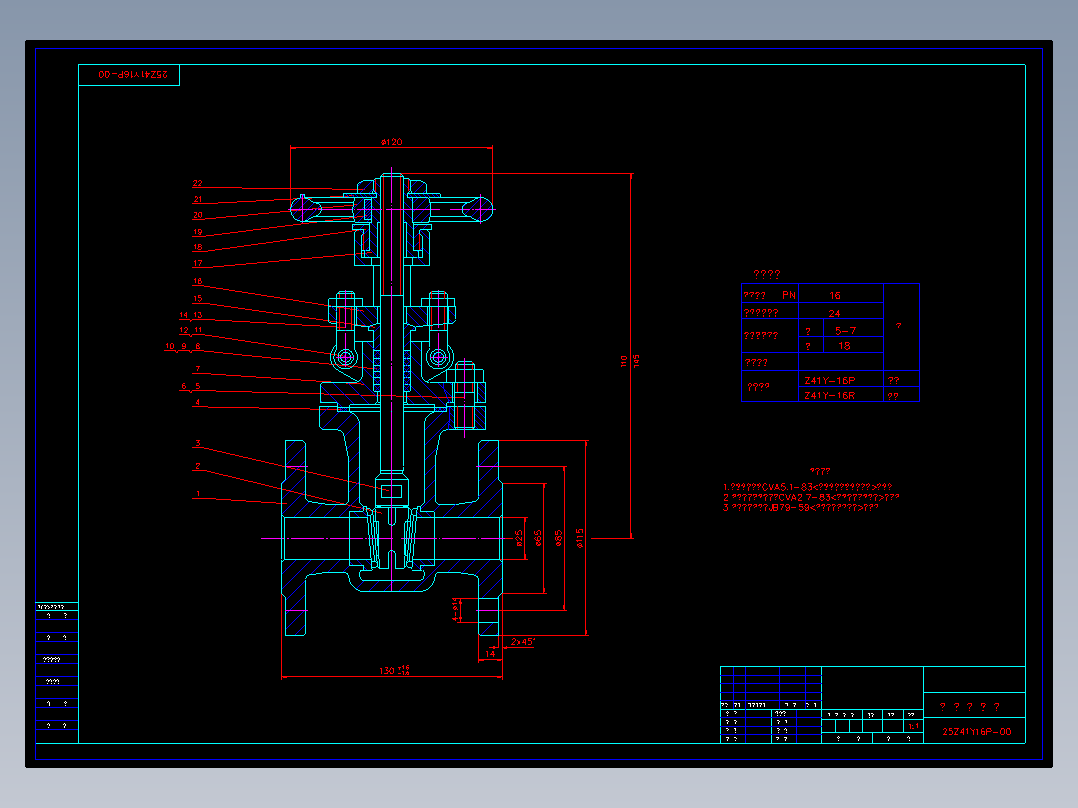Click the 5-7 value cell in the table
This screenshot has width=1078, height=808.
846,330
